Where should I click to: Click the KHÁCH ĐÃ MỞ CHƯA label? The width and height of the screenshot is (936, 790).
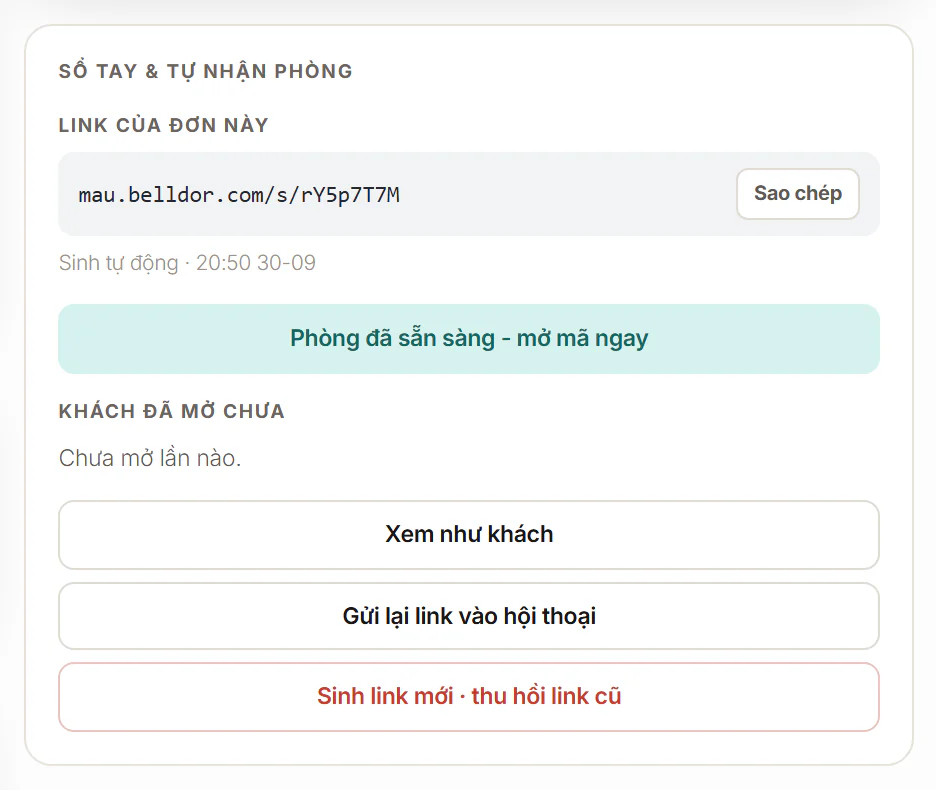click(172, 411)
